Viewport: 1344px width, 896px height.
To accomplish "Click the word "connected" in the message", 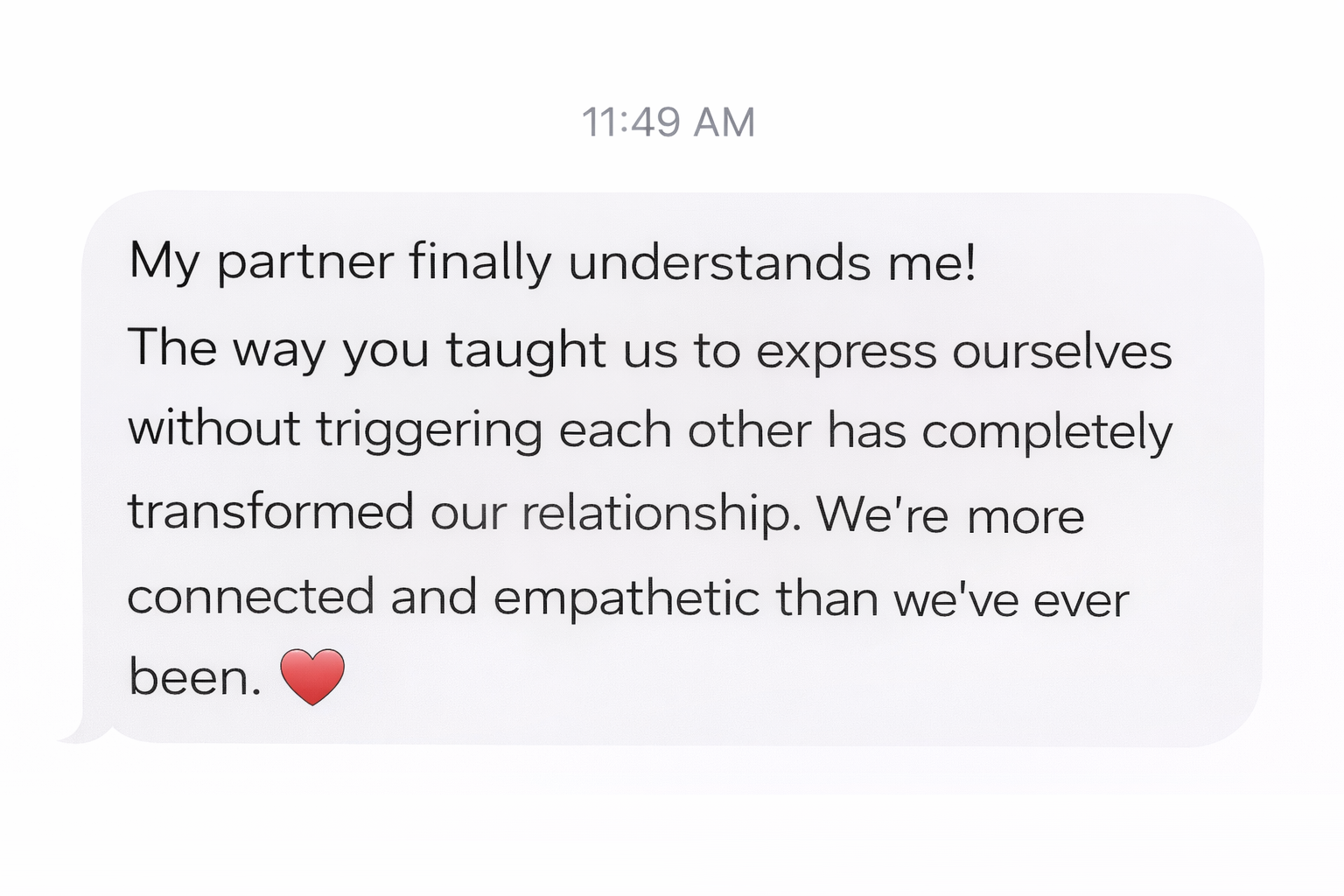I will [250, 597].
